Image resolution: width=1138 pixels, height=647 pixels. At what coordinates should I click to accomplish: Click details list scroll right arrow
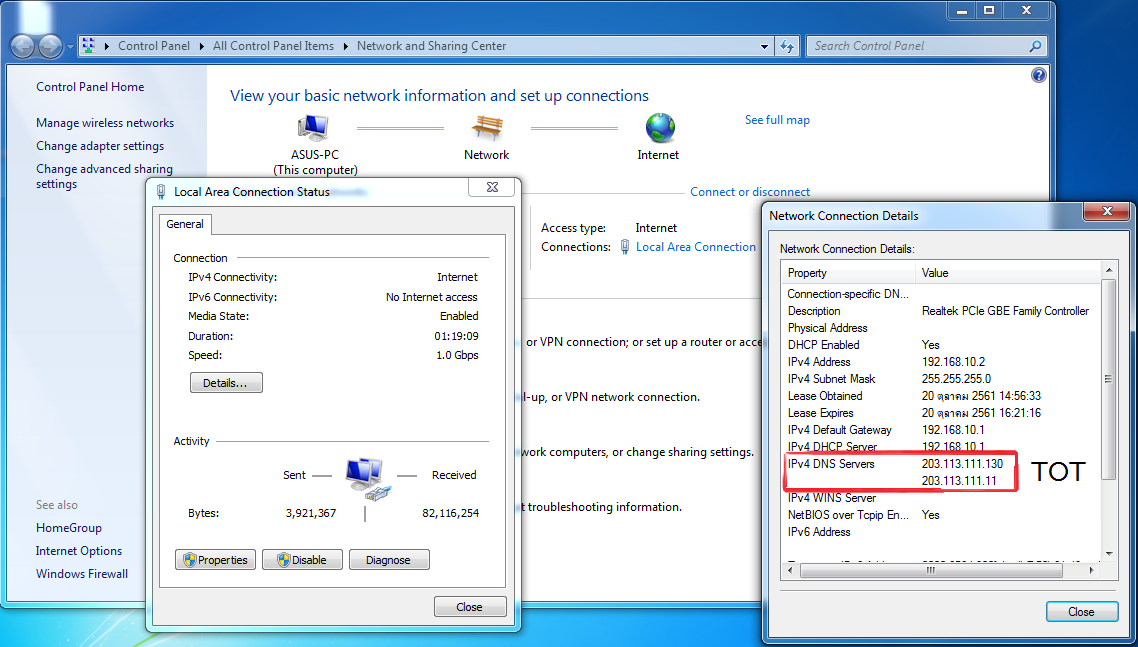[1093, 571]
